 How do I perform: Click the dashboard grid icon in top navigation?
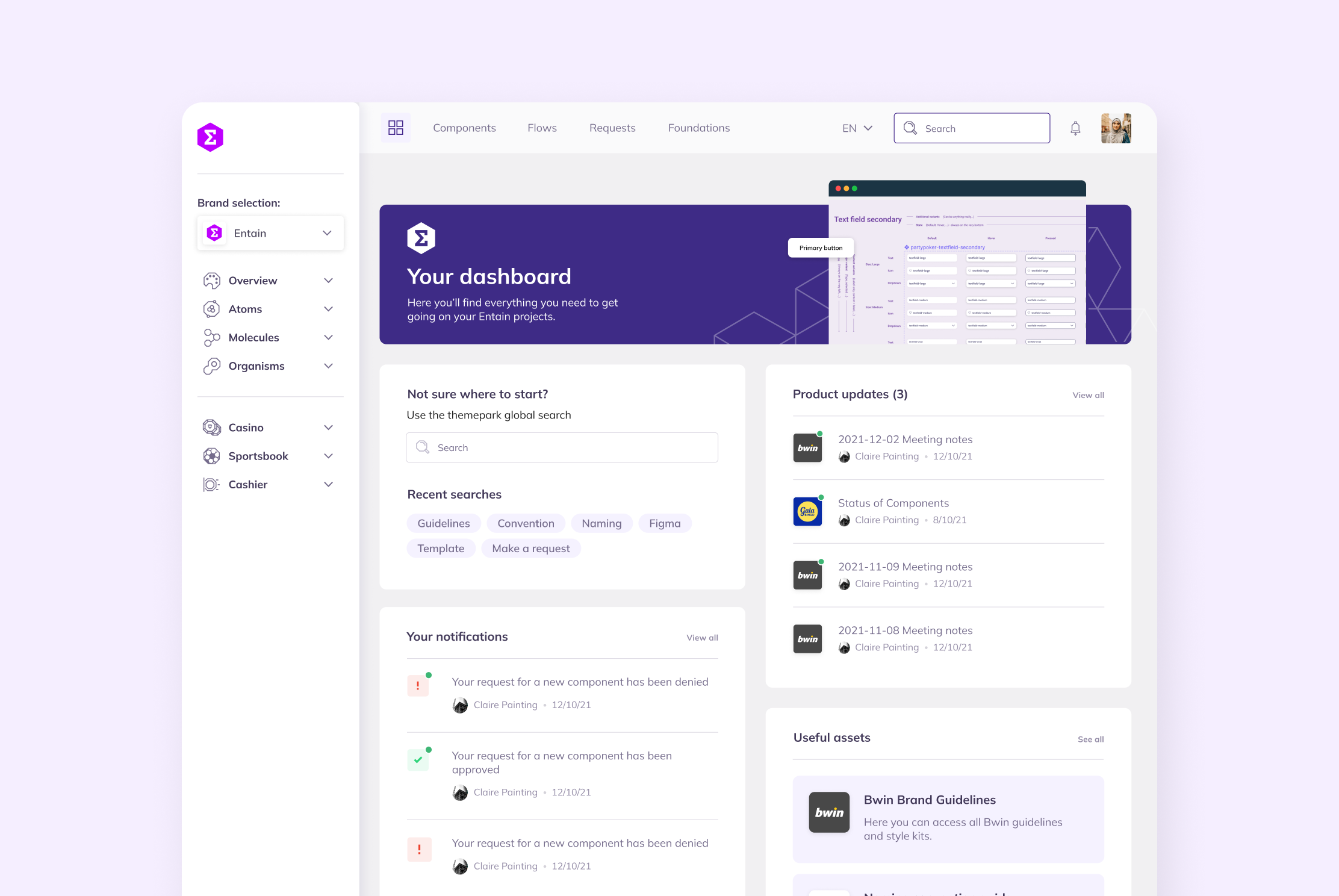click(x=396, y=128)
